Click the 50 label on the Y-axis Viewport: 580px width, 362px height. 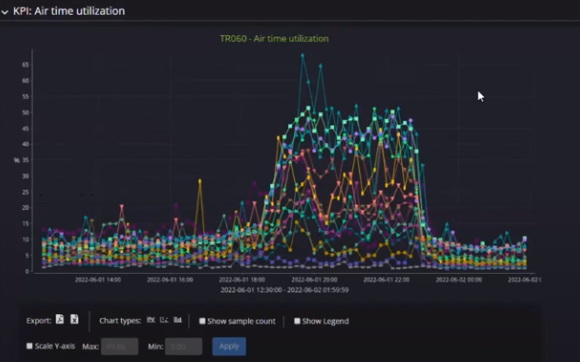25,112
